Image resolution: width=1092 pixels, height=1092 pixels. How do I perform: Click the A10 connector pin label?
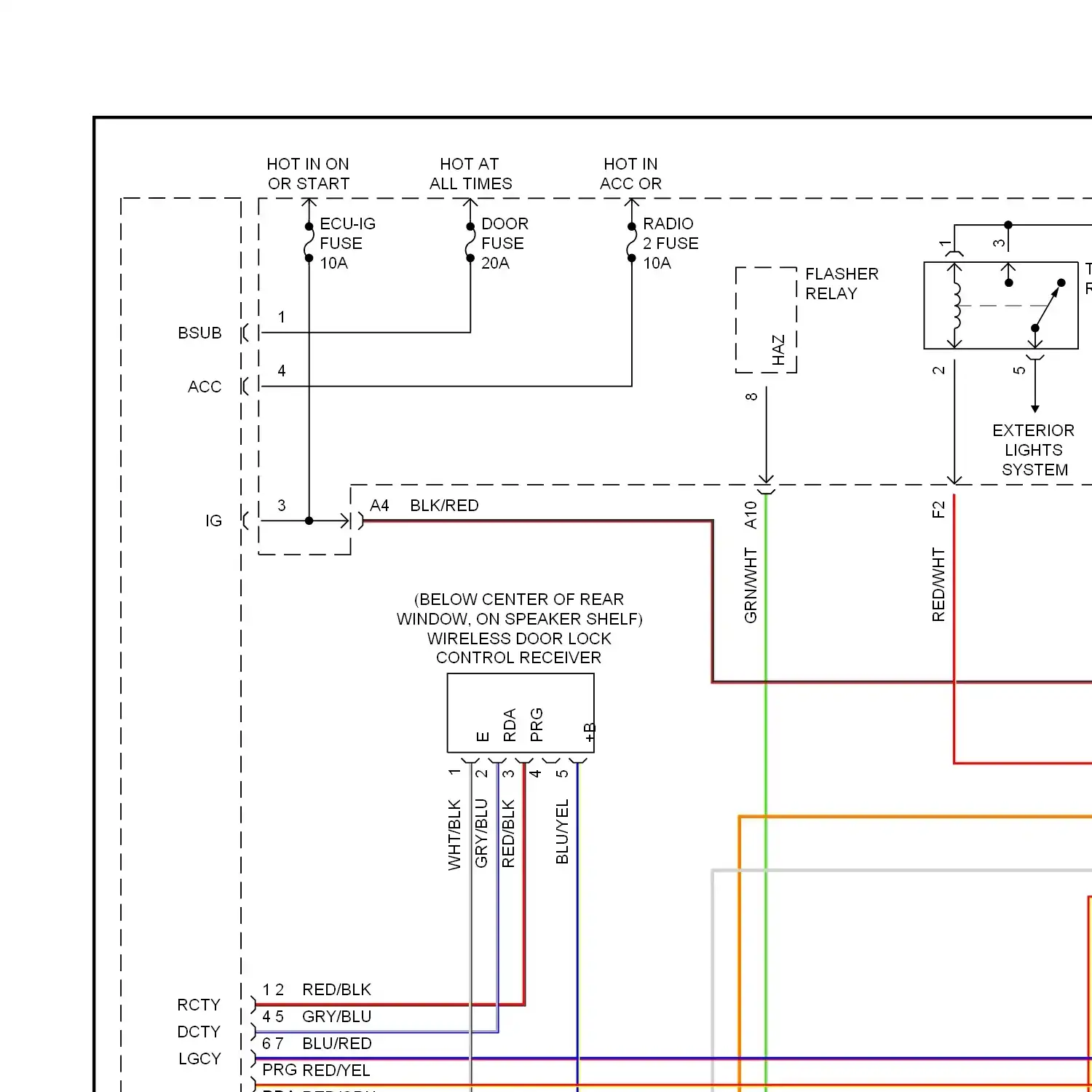751,515
